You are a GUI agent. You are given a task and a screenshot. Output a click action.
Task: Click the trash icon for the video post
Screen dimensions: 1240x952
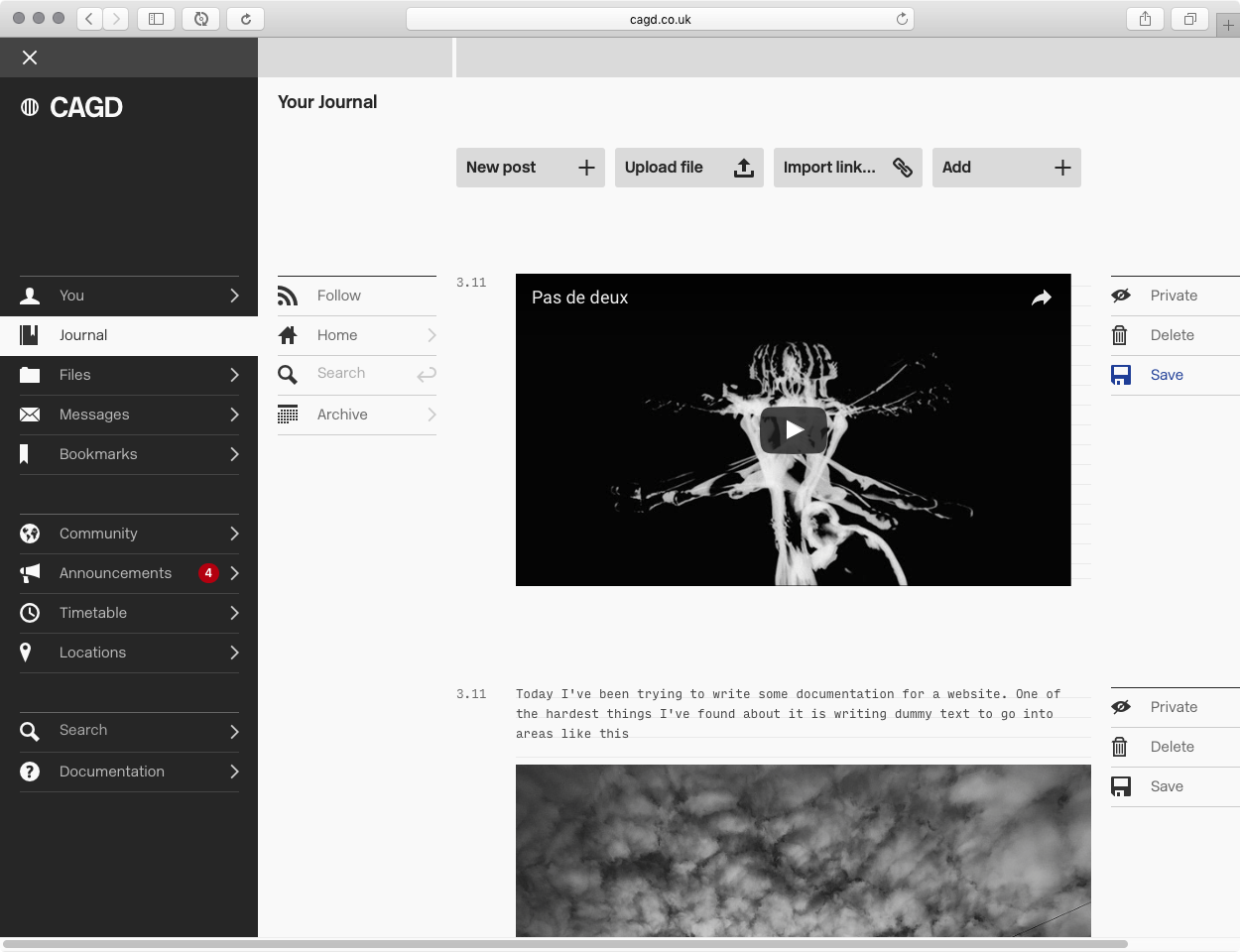[x=1120, y=335]
